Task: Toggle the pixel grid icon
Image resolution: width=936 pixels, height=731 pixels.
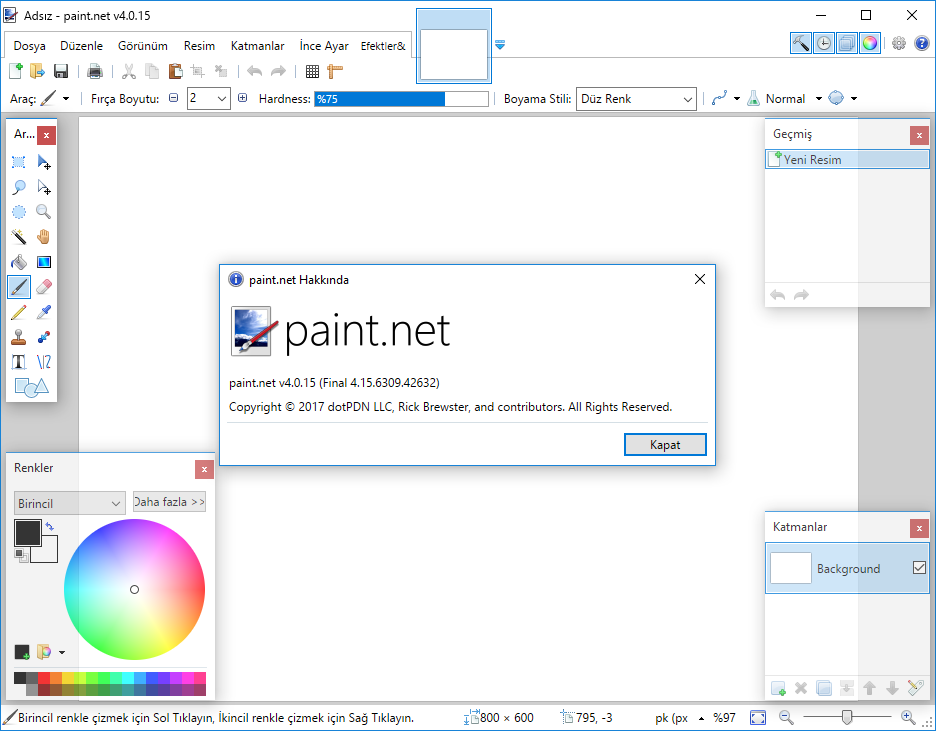Action: (312, 72)
